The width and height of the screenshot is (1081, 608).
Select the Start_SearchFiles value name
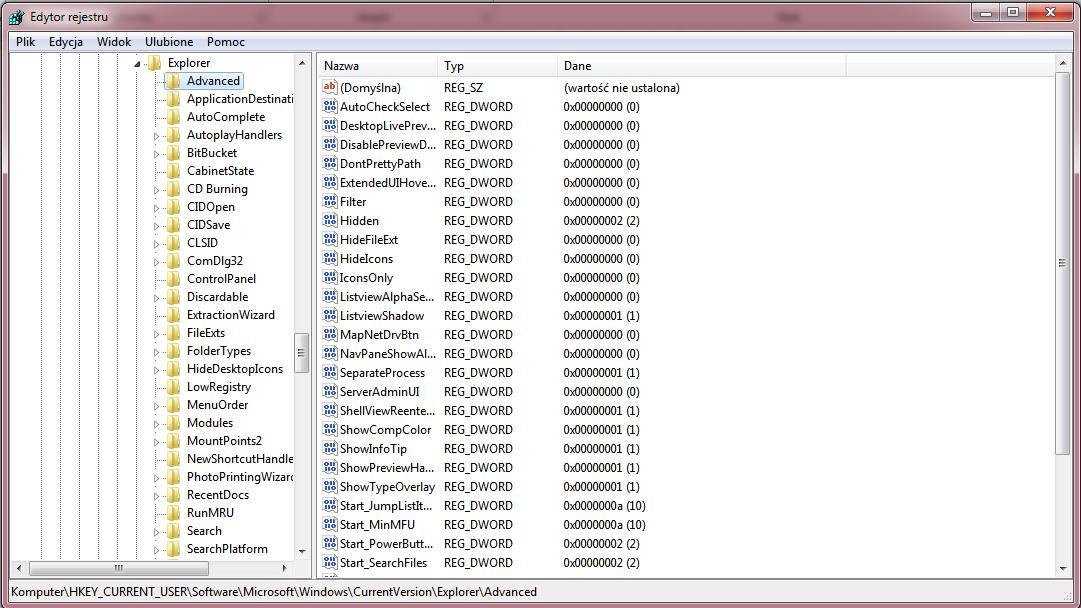click(383, 563)
